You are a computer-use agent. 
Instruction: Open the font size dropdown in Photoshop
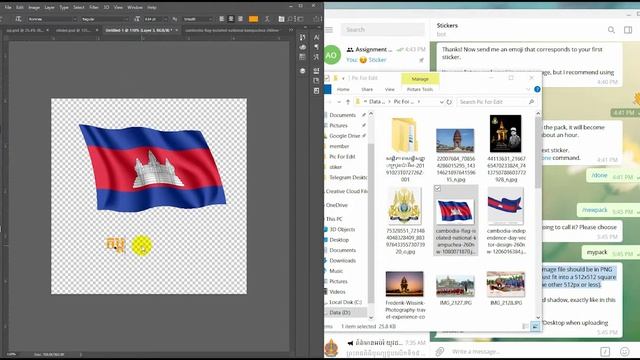pyautogui.click(x=155, y=19)
